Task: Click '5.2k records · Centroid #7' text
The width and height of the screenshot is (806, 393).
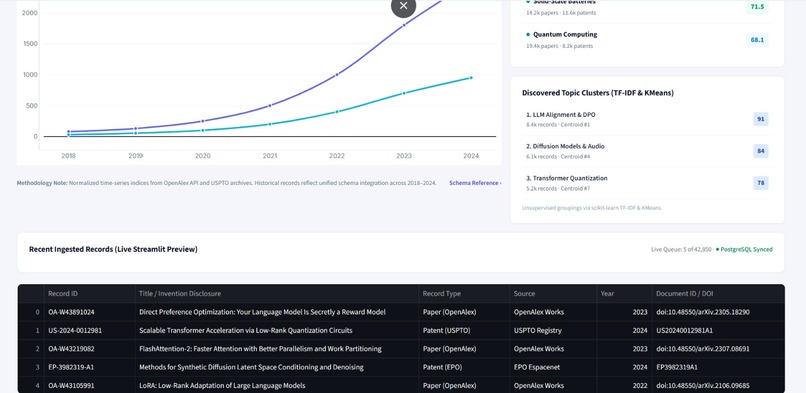Action: tap(558, 189)
